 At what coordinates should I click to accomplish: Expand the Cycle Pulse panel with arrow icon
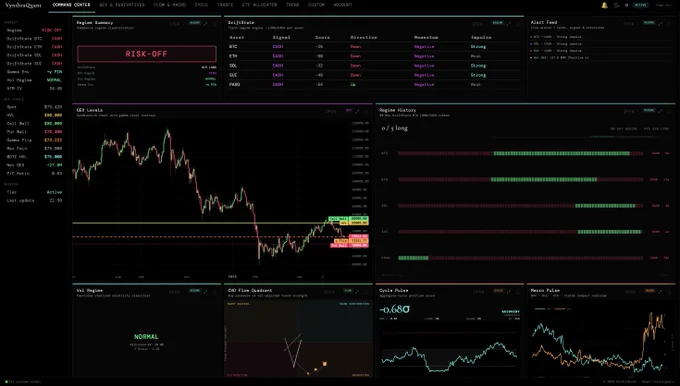(509, 291)
